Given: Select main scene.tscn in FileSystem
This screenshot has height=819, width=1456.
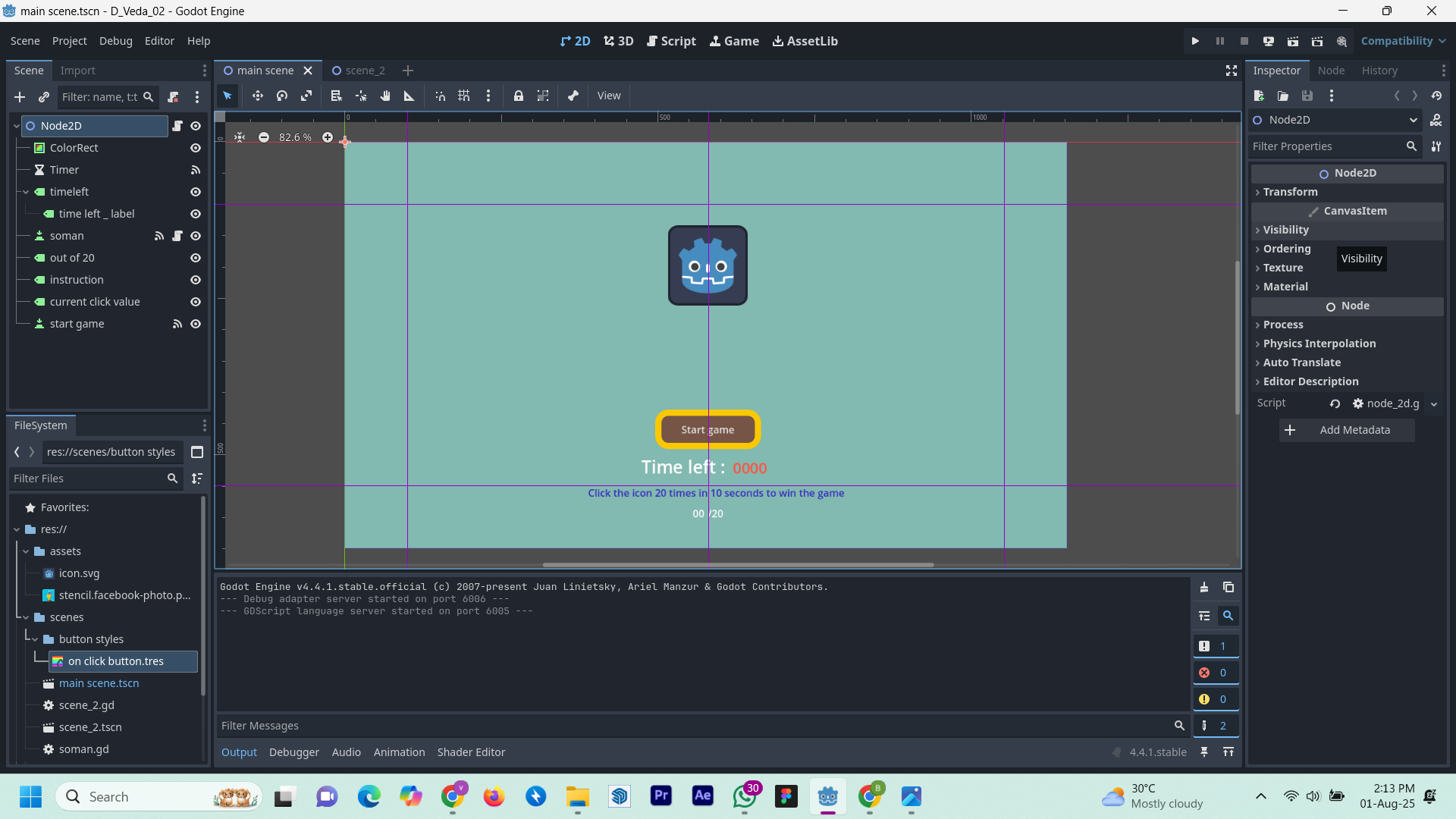Looking at the screenshot, I should [x=99, y=683].
